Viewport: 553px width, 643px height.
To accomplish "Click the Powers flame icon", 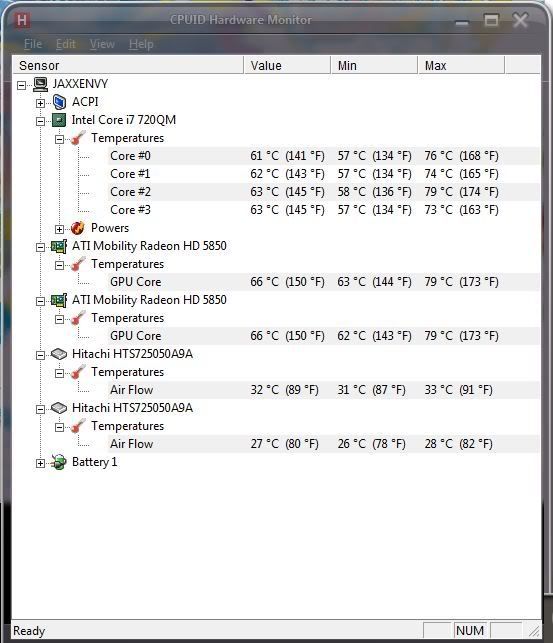I will [x=77, y=228].
